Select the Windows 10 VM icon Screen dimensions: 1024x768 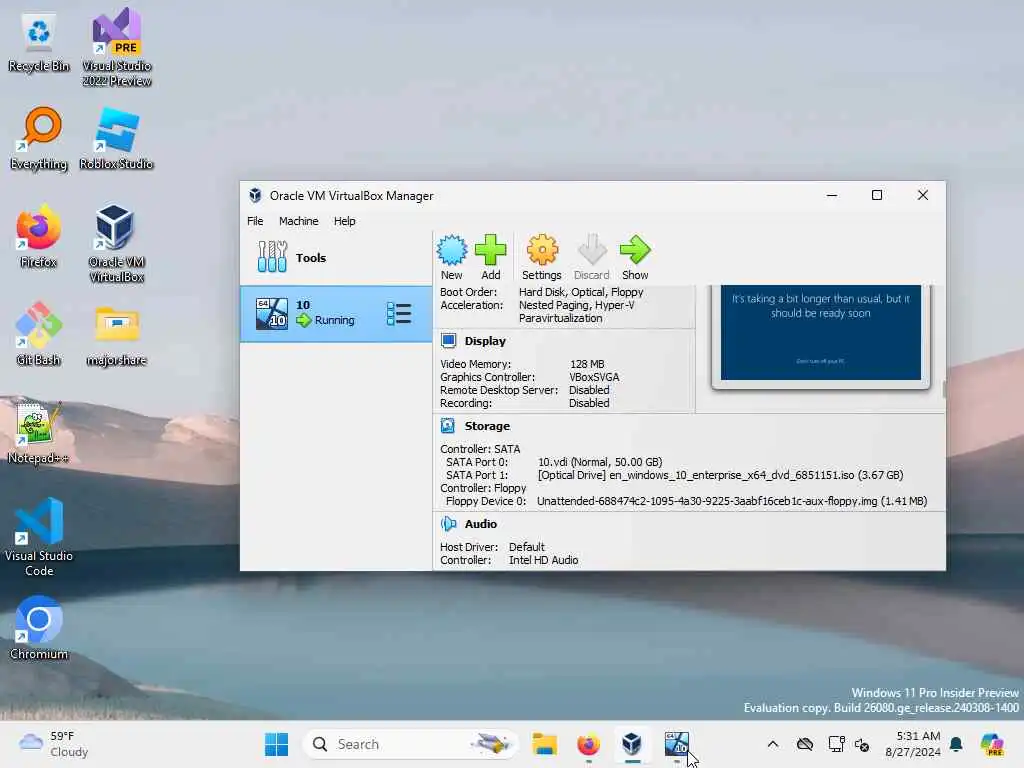pyautogui.click(x=272, y=313)
